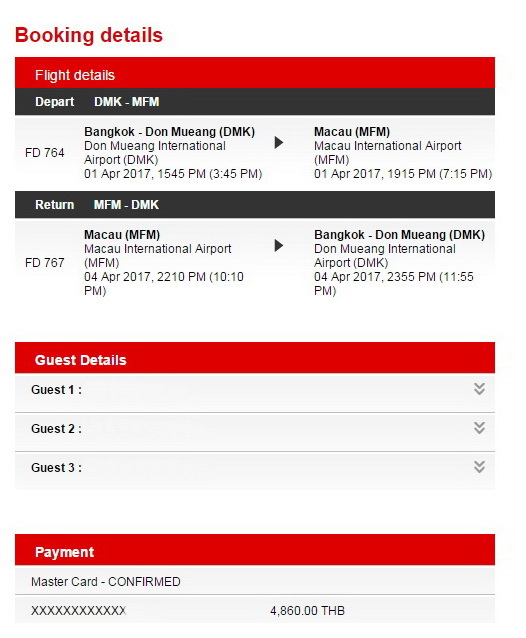The image size is (526, 638).
Task: Click the Guest Details section header
Action: point(255,358)
